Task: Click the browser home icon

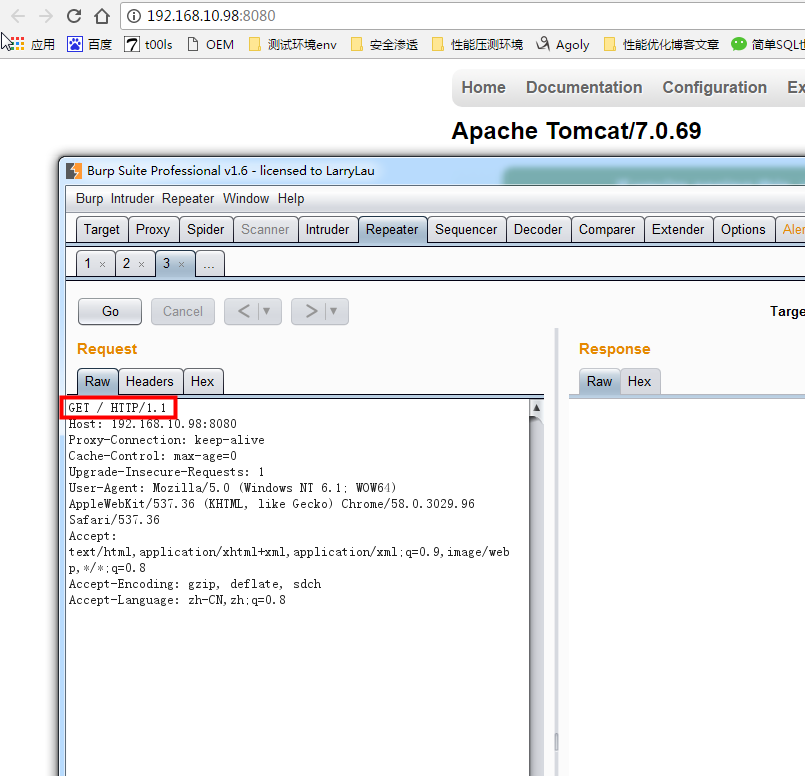Action: click(x=102, y=16)
